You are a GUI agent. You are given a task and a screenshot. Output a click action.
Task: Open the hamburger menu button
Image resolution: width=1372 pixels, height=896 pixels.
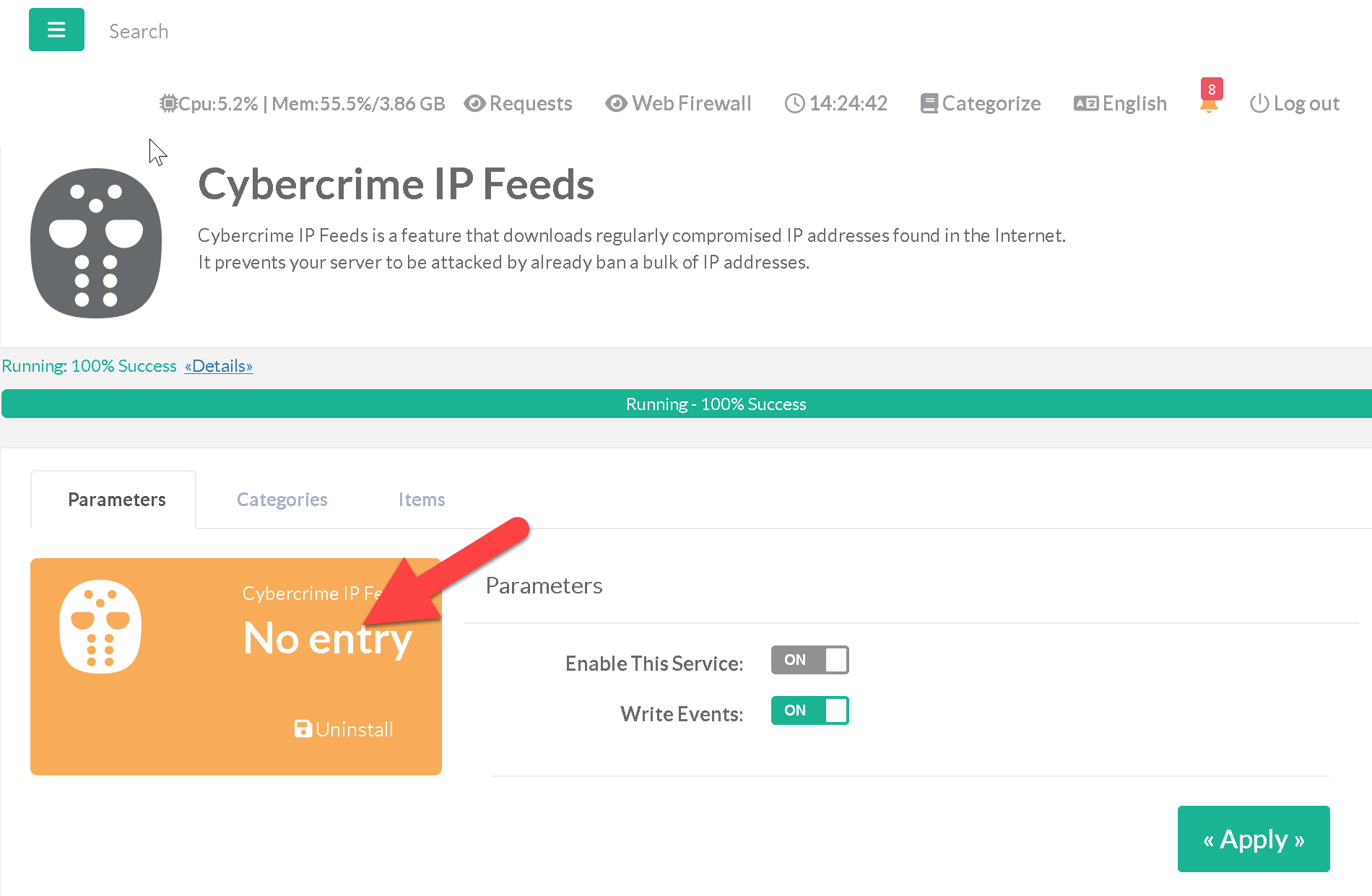pyautogui.click(x=56, y=30)
